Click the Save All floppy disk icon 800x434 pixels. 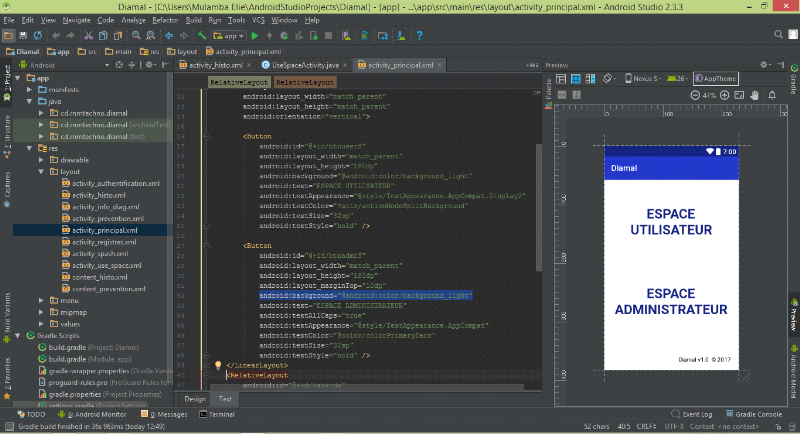click(x=22, y=36)
